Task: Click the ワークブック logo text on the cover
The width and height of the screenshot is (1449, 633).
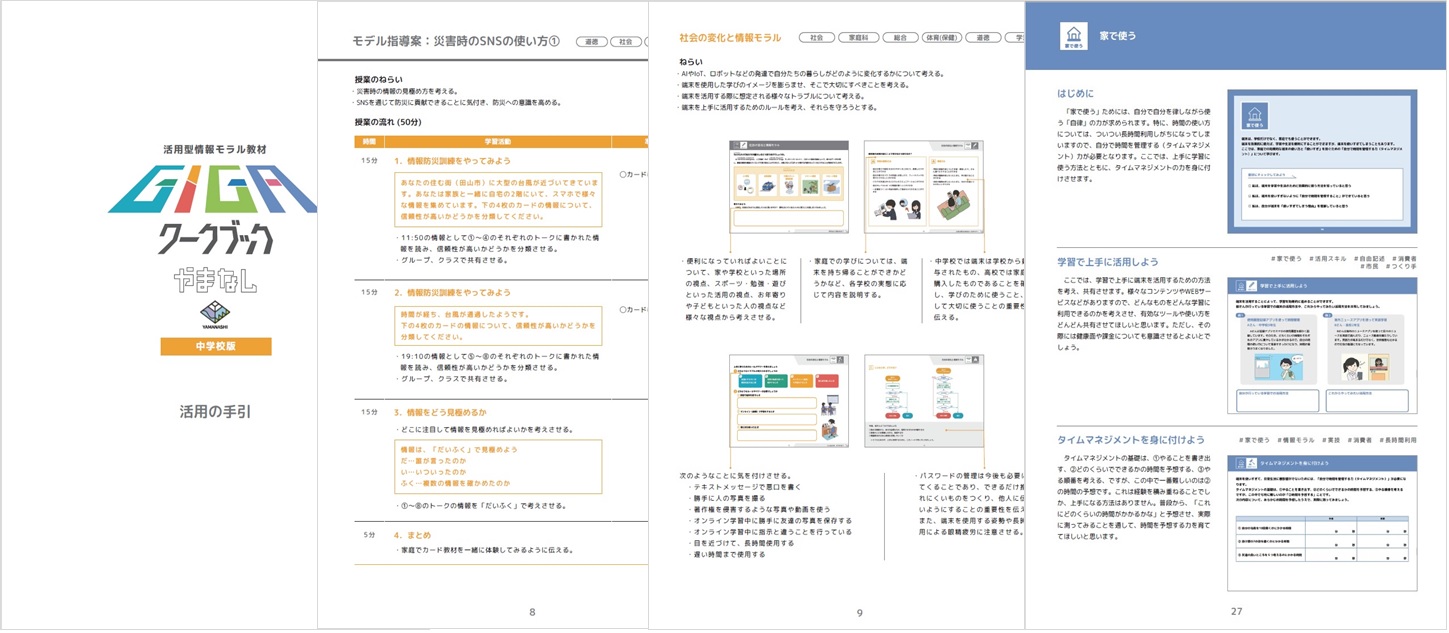Action: 216,239
